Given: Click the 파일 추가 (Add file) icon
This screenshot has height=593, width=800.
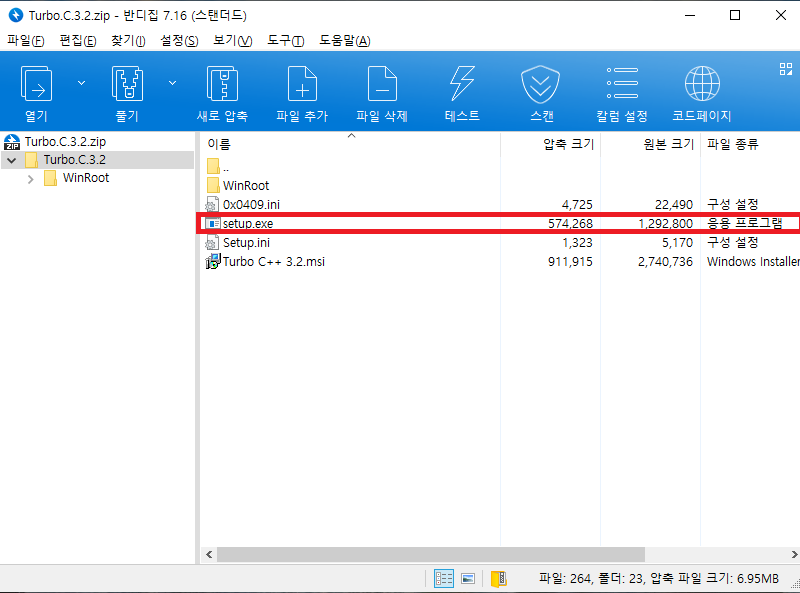Looking at the screenshot, I should [302, 84].
